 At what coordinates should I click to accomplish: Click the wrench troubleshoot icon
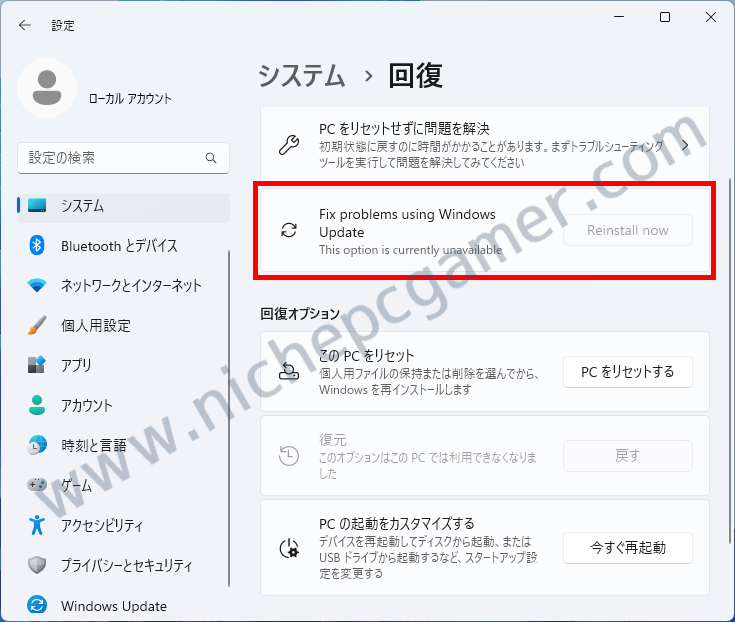(289, 145)
